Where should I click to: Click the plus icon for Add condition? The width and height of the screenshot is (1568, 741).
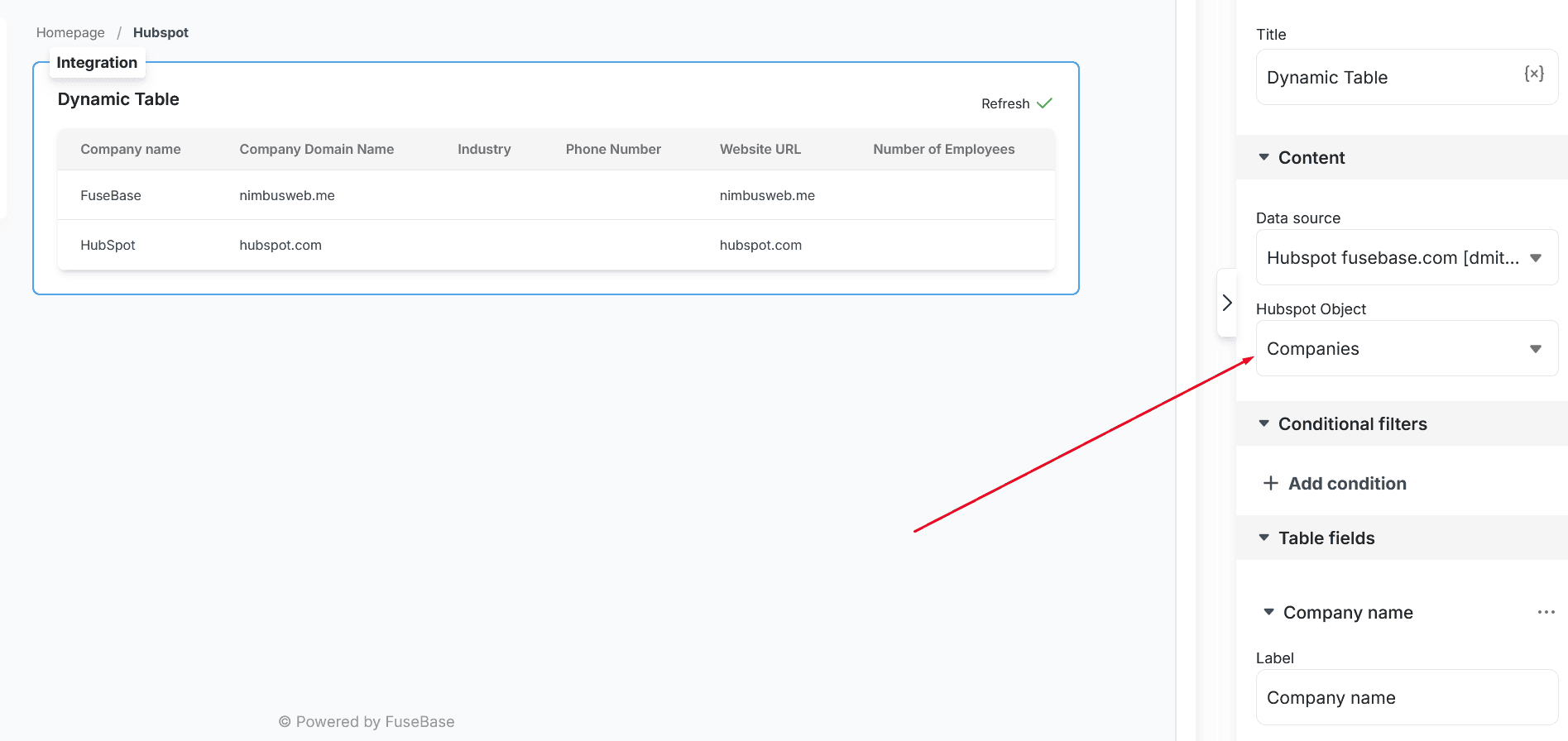pyautogui.click(x=1271, y=483)
